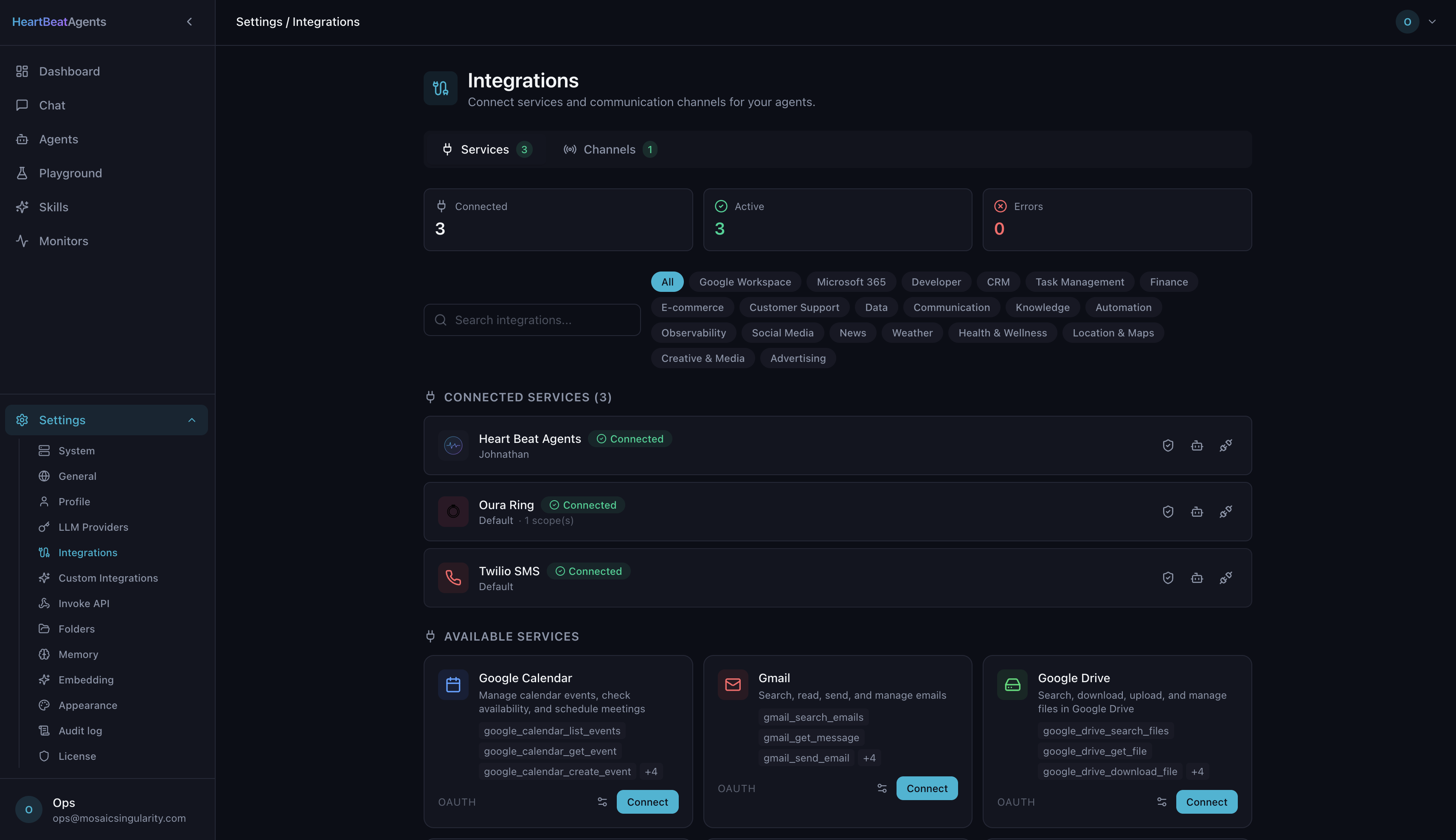Expand the +4 tools on Google Calendar
Image resolution: width=1456 pixels, height=840 pixels.
pyautogui.click(x=651, y=772)
